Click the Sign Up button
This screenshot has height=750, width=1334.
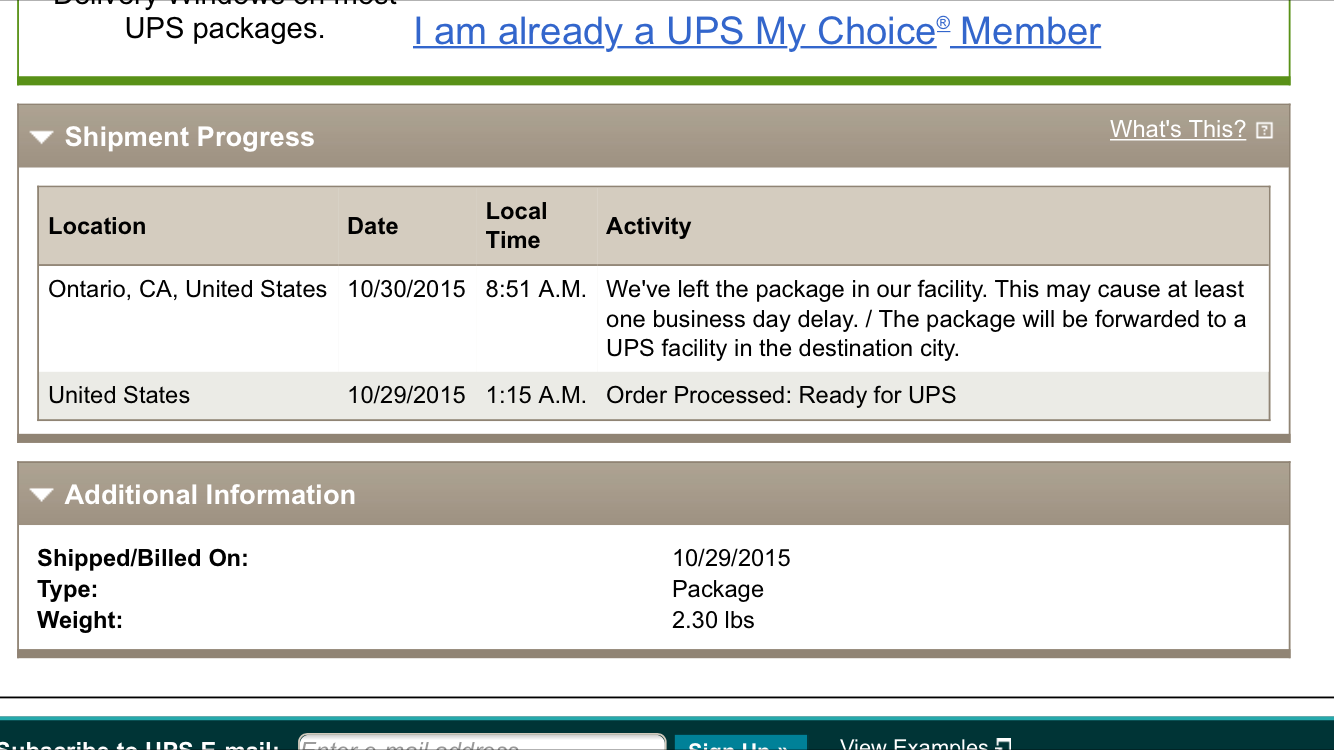pos(741,743)
